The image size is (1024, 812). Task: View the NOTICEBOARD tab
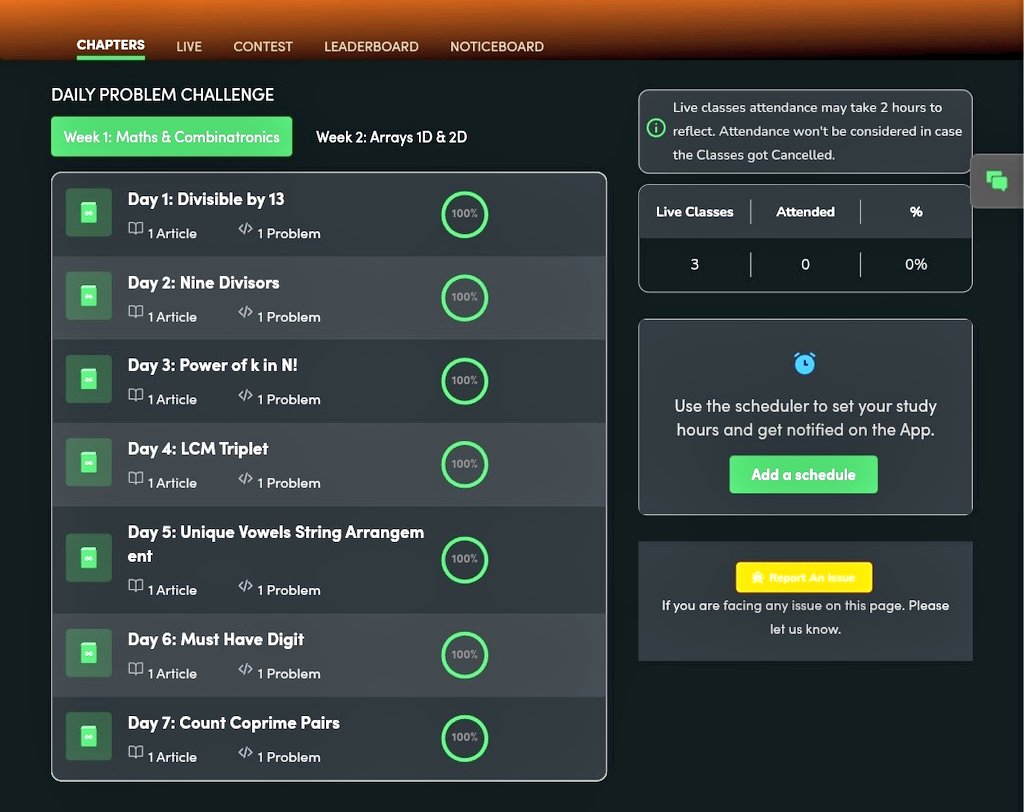click(x=496, y=46)
